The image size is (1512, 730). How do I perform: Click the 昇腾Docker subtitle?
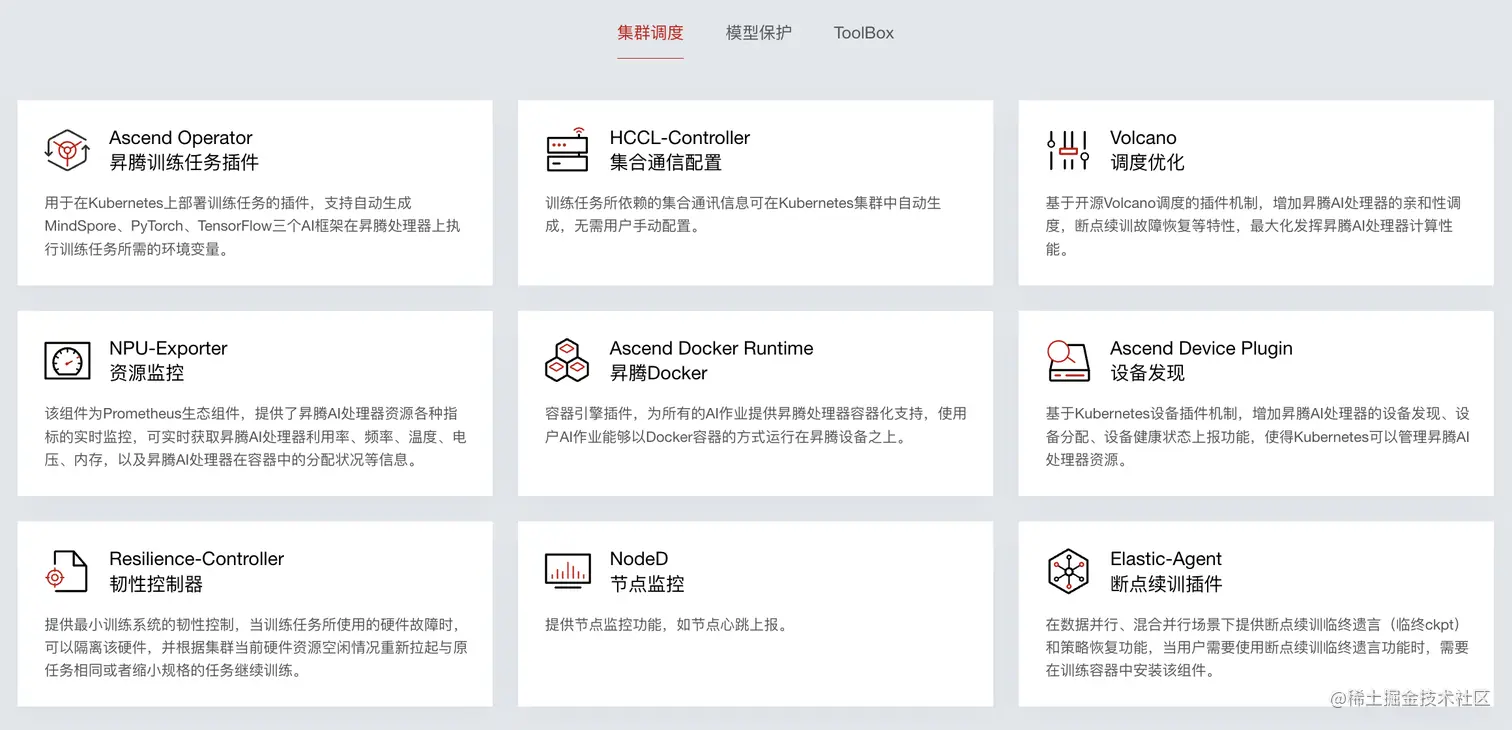(659, 373)
